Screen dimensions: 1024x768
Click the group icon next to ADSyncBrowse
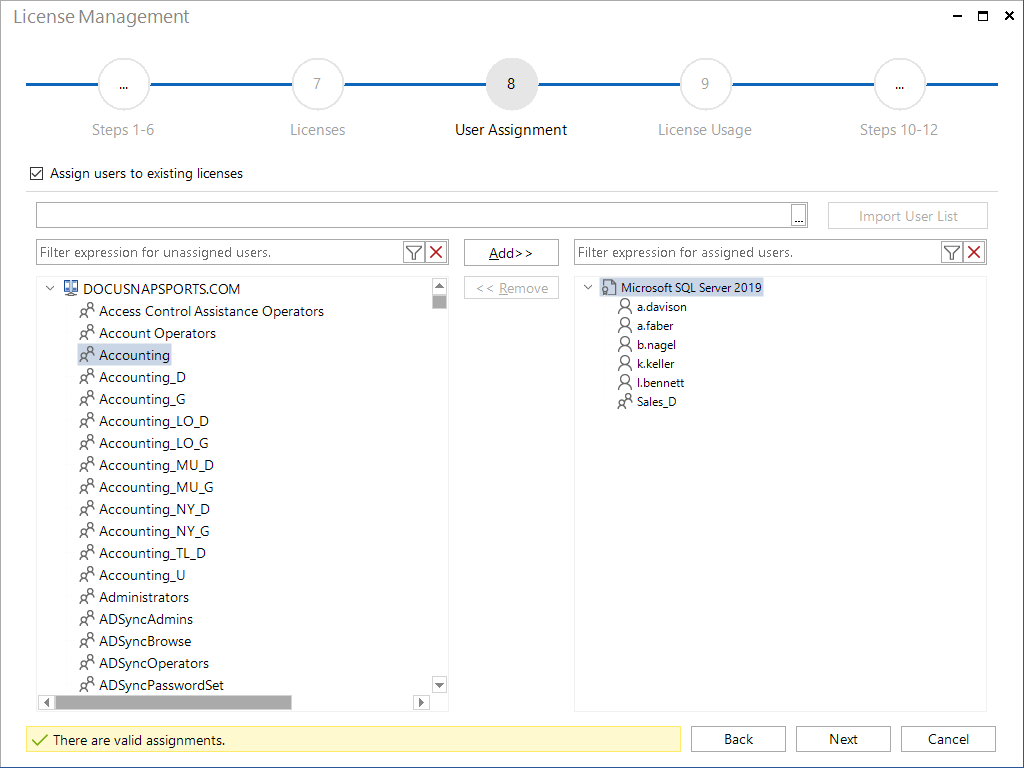point(87,641)
